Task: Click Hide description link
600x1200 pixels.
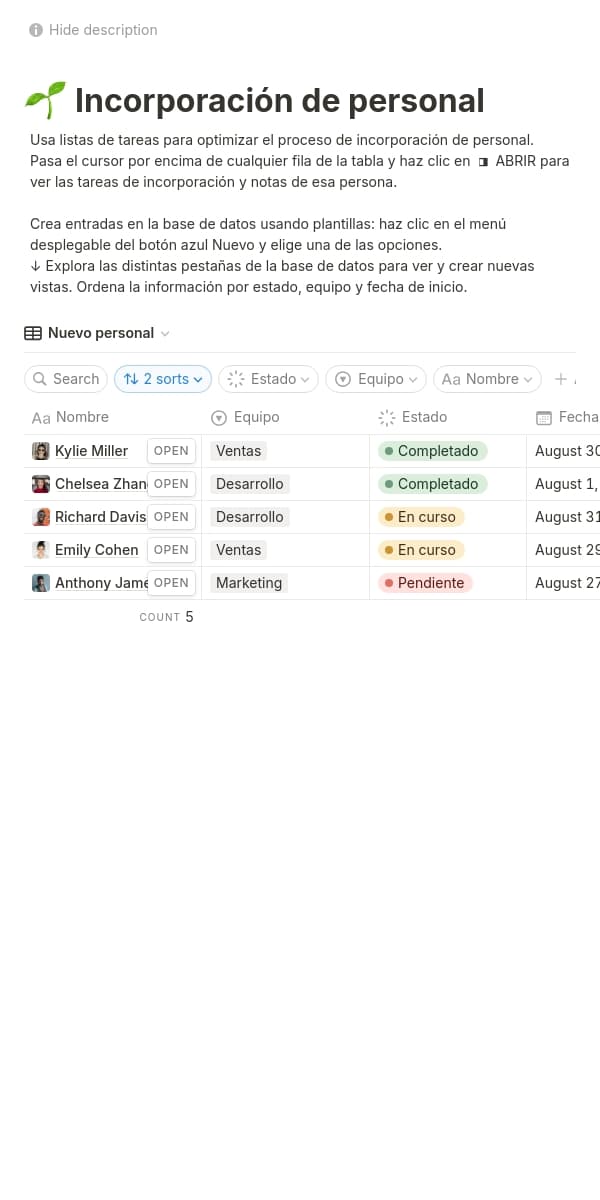Action: click(103, 30)
